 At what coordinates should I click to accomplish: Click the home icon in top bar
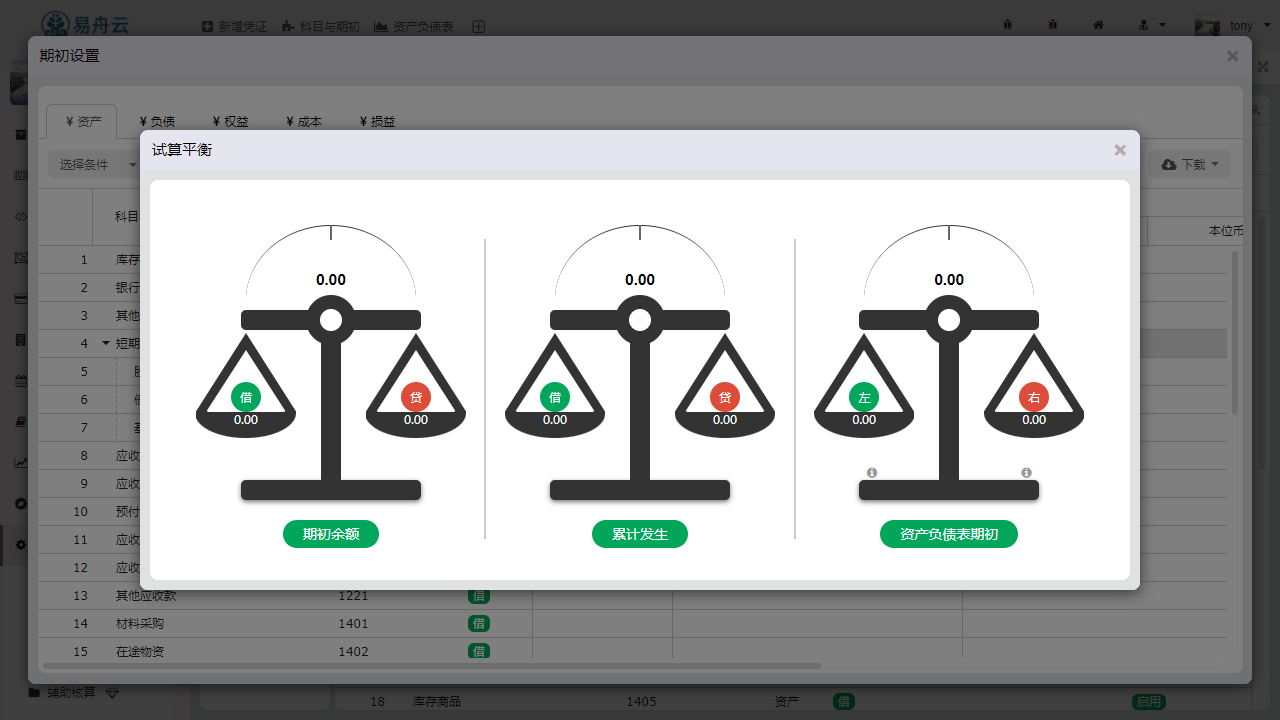(1098, 25)
